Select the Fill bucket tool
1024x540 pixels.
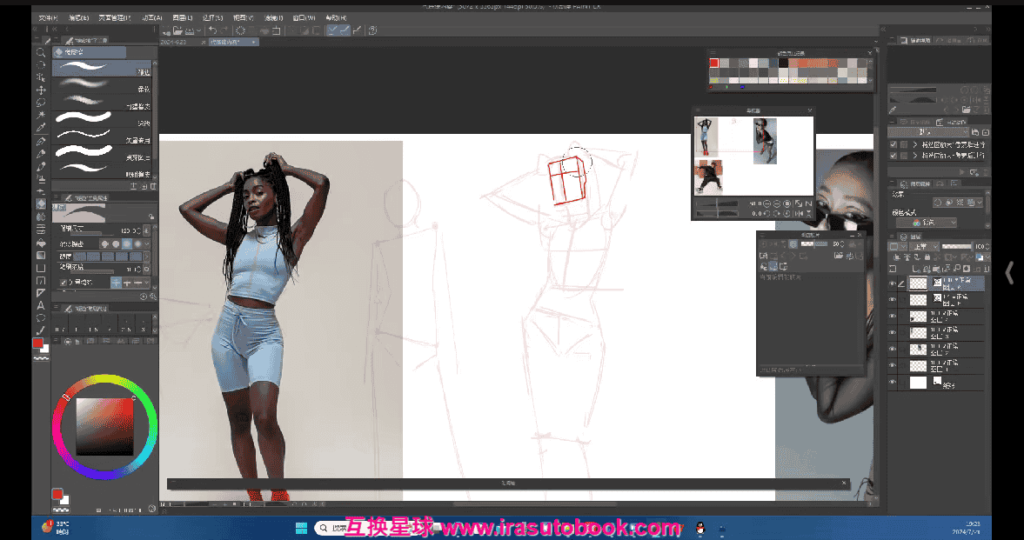tap(40, 242)
